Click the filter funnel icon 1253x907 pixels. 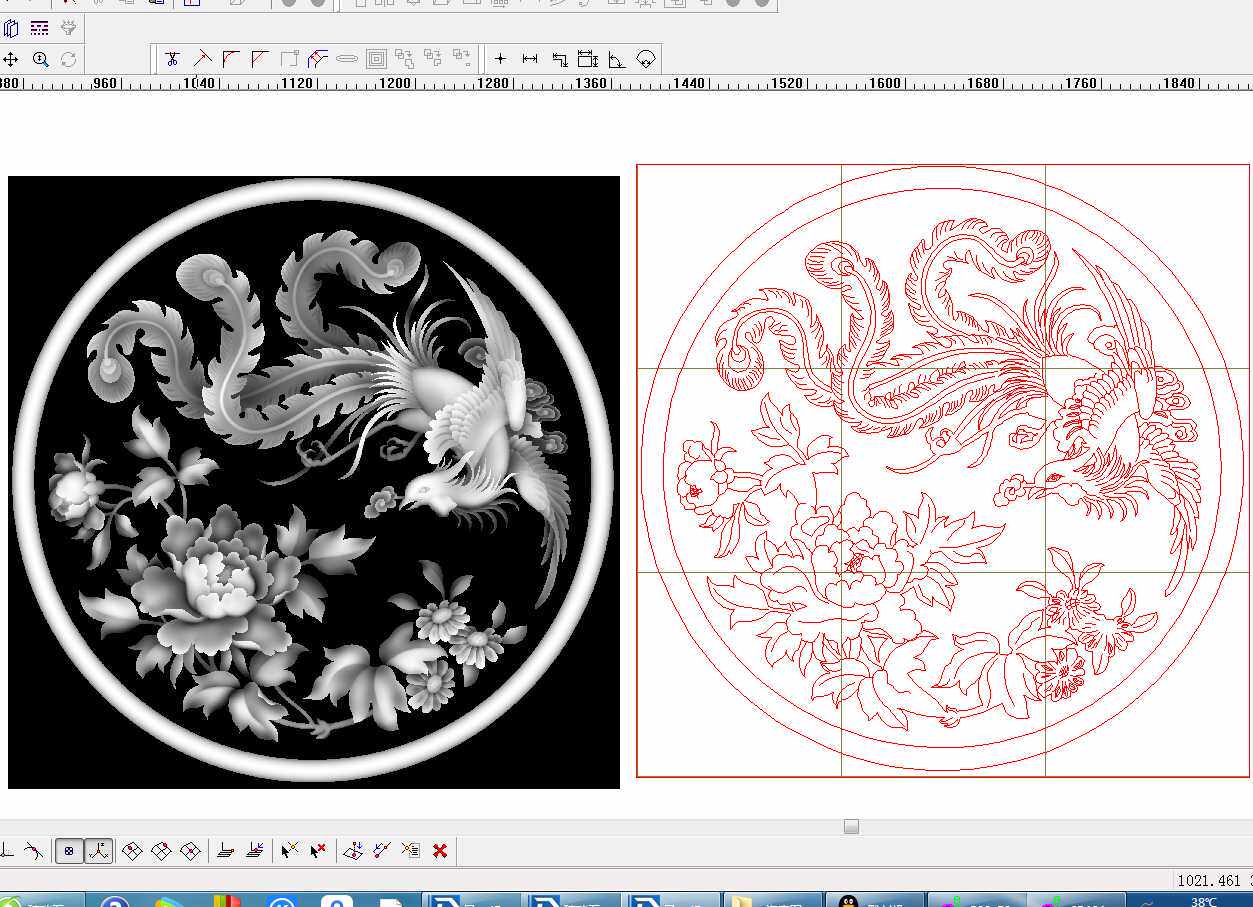coord(69,28)
